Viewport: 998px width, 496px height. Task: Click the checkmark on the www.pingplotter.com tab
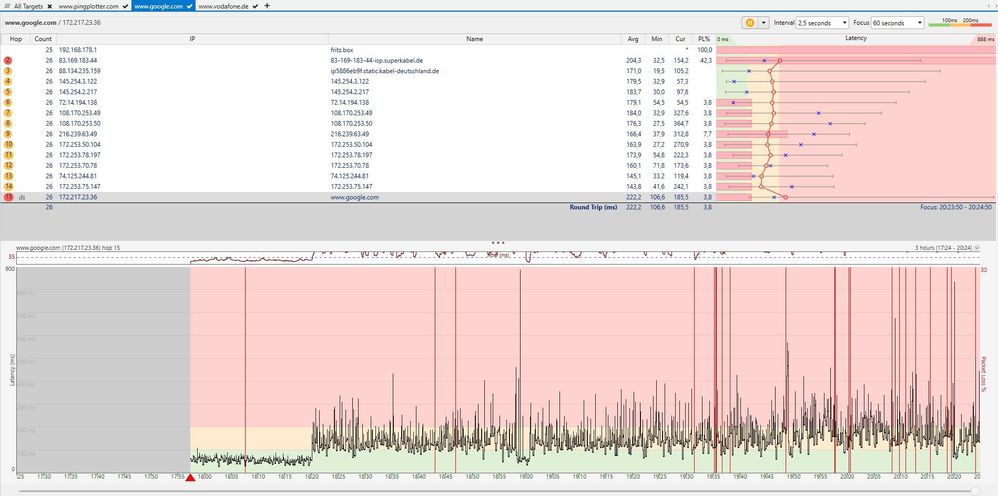click(x=125, y=6)
